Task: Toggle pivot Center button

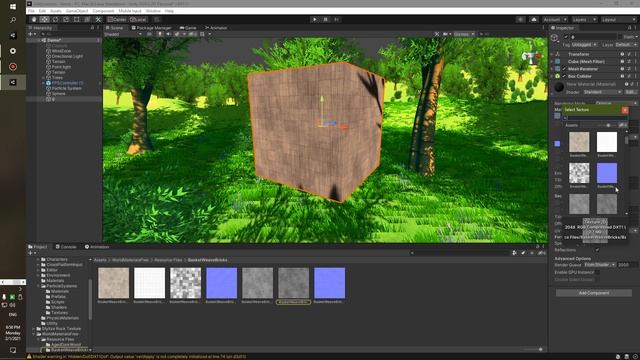Action: tap(117, 20)
